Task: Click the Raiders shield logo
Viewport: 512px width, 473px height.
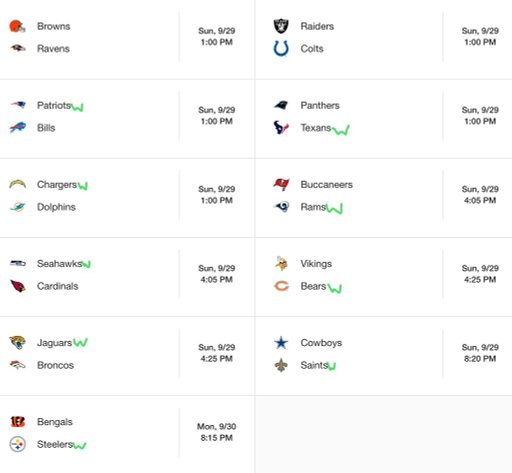Action: pyautogui.click(x=281, y=26)
